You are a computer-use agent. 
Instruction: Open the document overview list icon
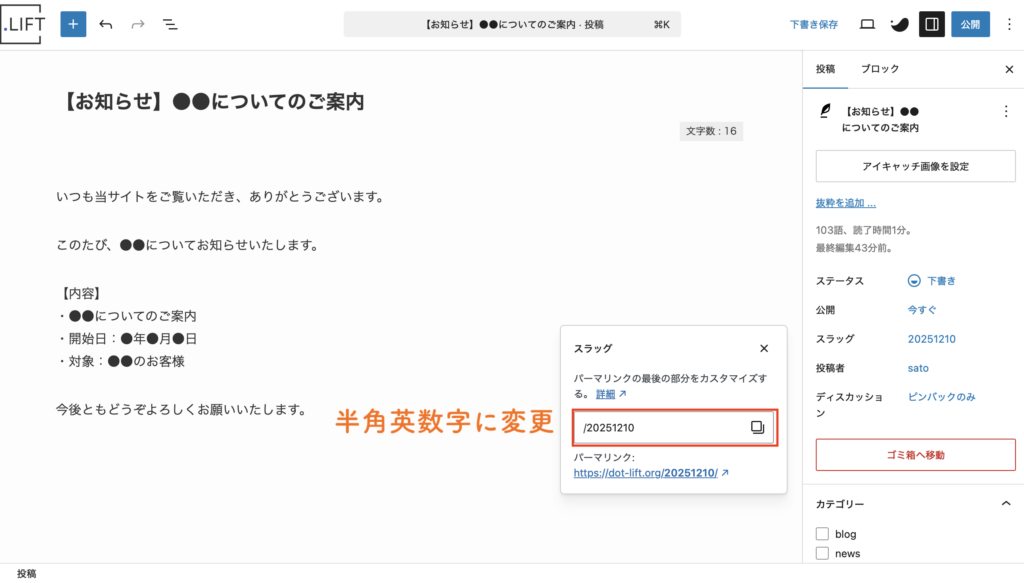(x=170, y=24)
